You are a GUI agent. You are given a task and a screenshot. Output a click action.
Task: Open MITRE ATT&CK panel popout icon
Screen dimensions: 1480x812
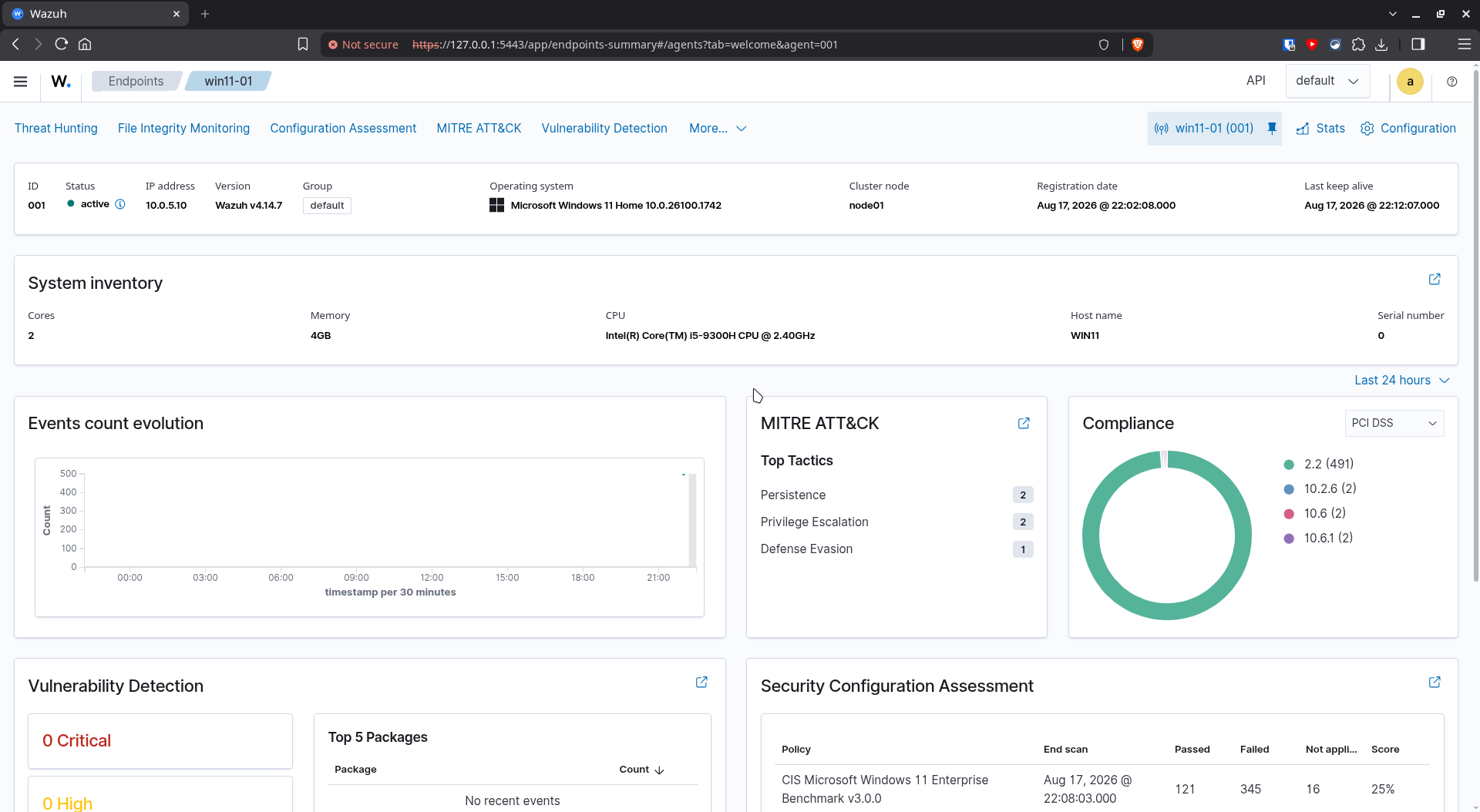pos(1024,424)
